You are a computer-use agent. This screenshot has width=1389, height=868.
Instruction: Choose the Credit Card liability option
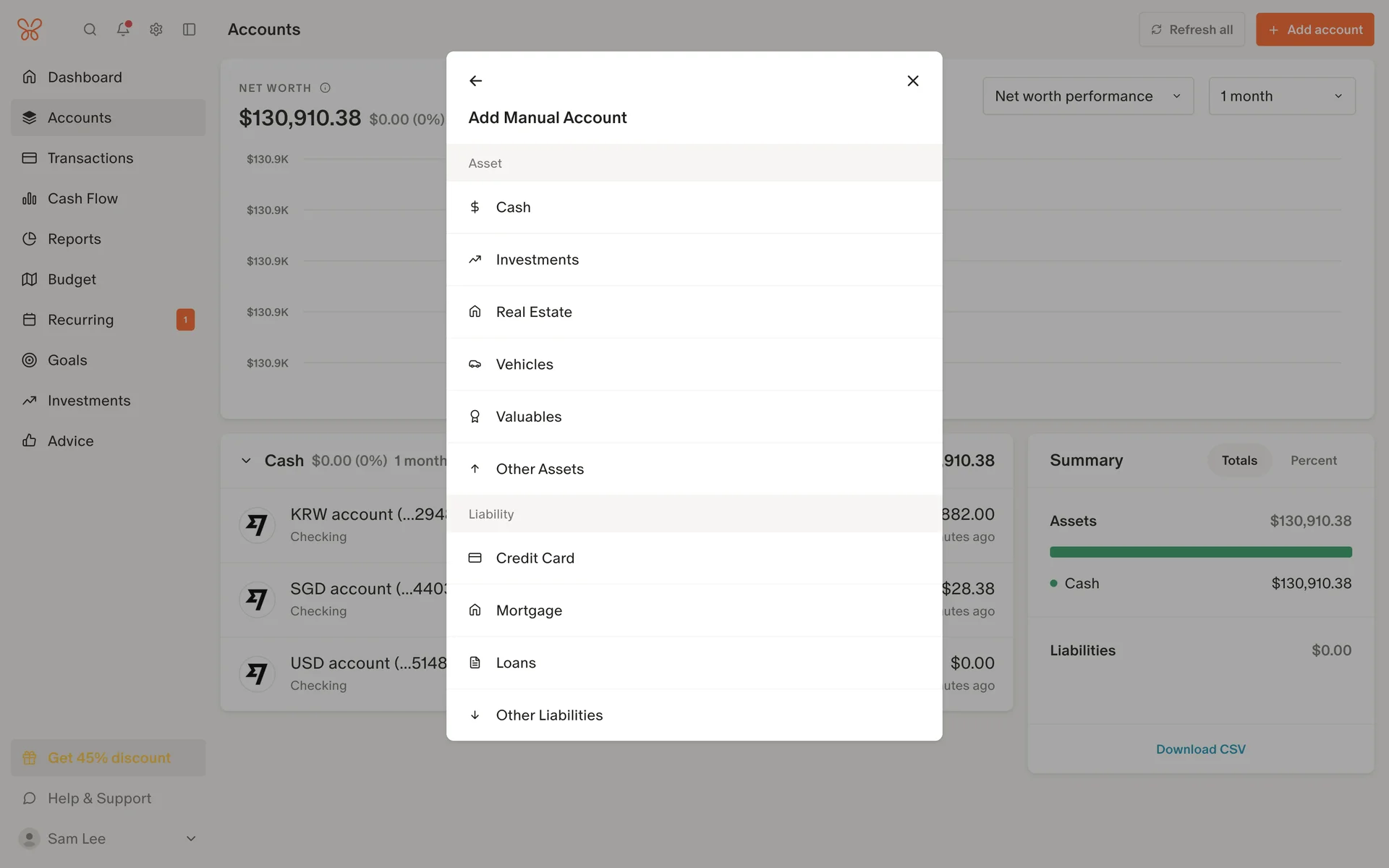pyautogui.click(x=535, y=558)
